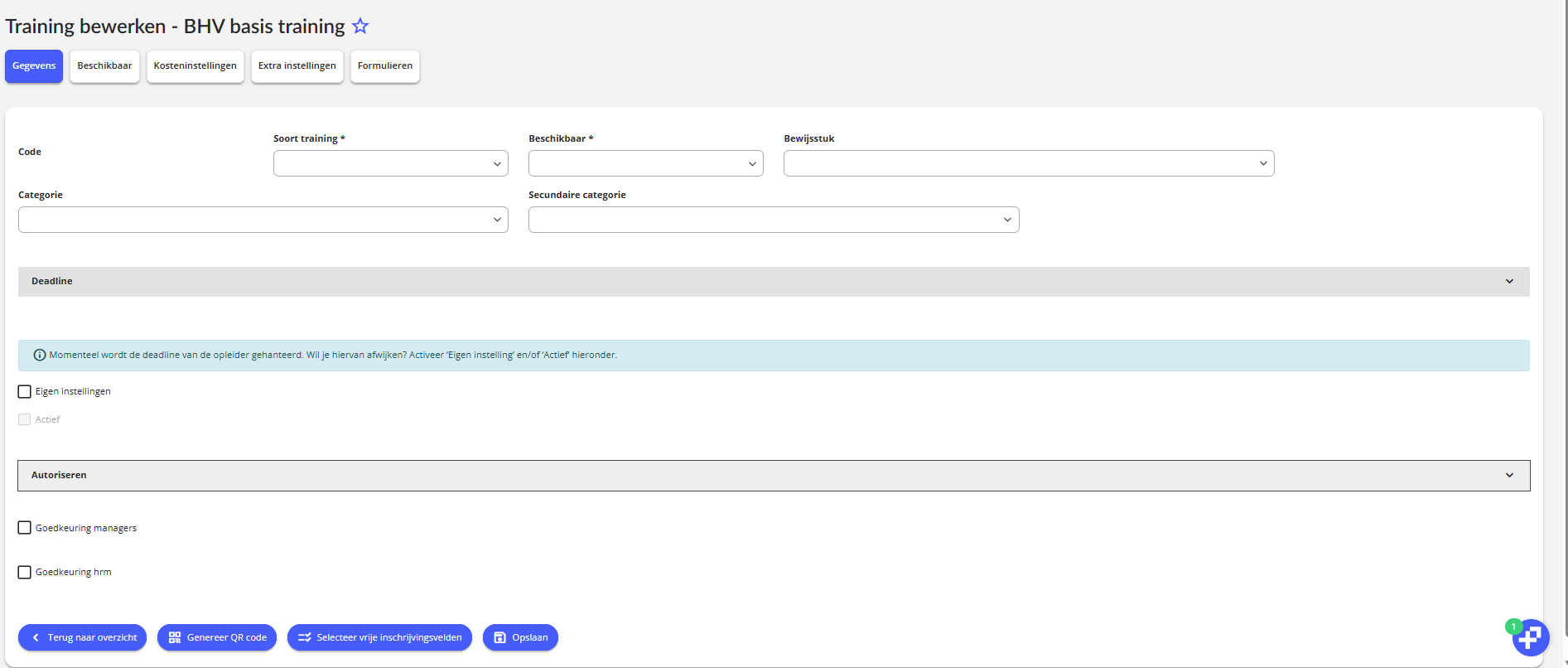Collapse the Autoriseren section
Screen dimensions: 1568x668
point(774,476)
